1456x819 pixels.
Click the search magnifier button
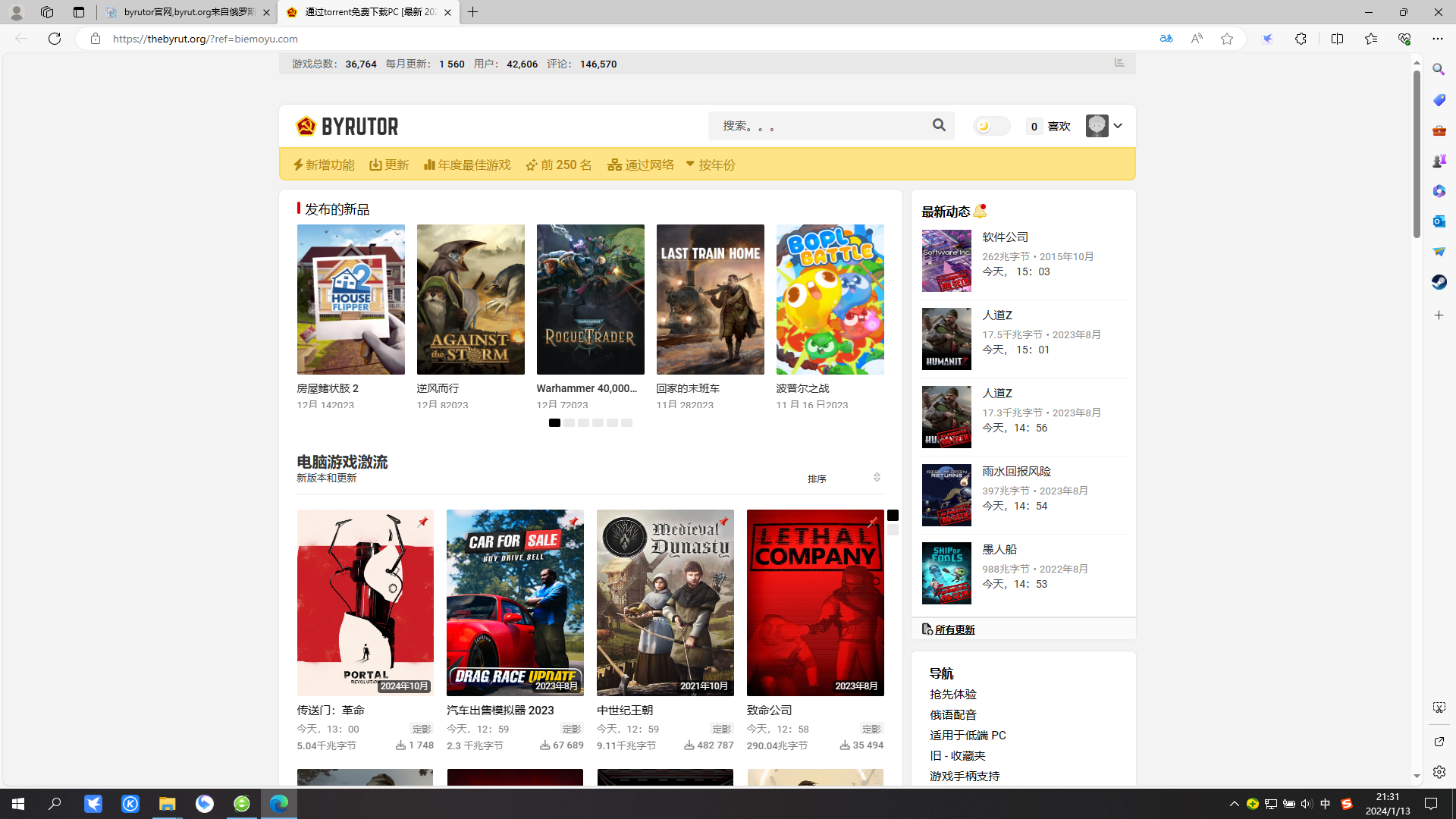tap(939, 125)
